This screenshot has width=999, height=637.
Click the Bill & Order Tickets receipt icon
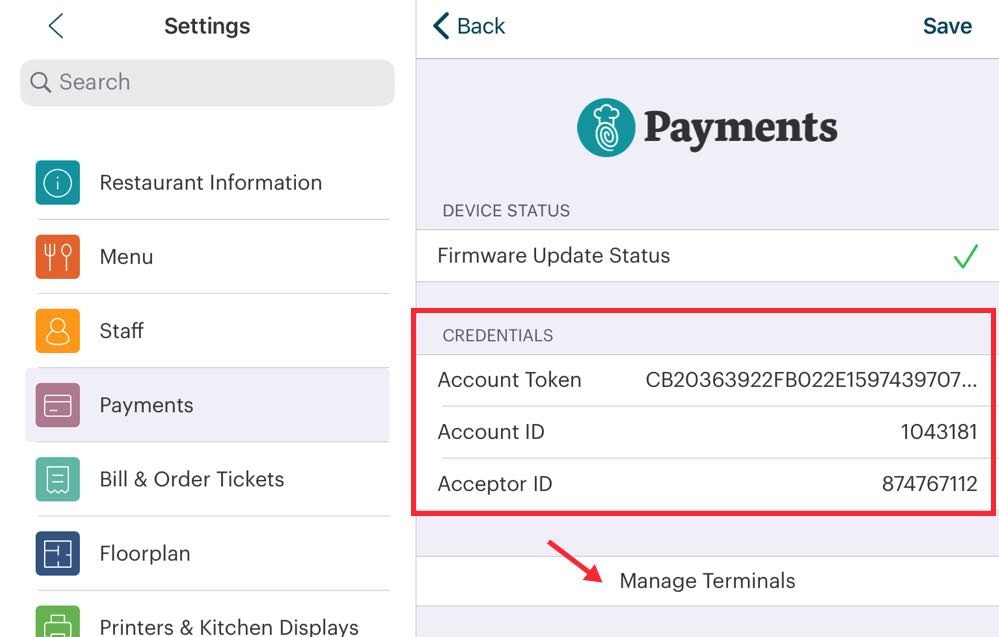pos(58,479)
